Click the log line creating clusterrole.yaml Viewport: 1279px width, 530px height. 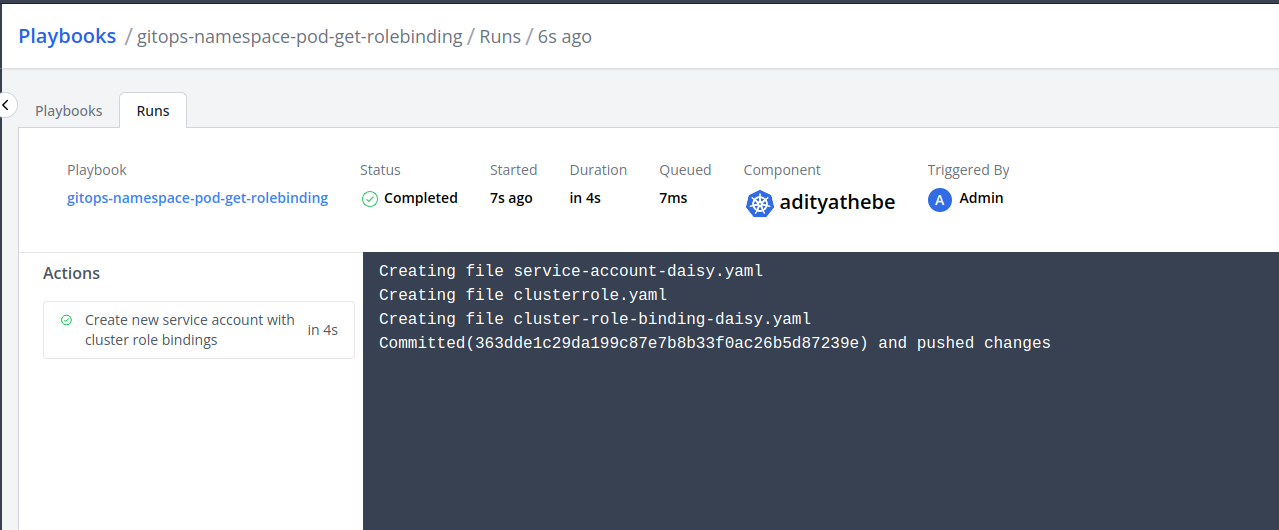click(522, 295)
